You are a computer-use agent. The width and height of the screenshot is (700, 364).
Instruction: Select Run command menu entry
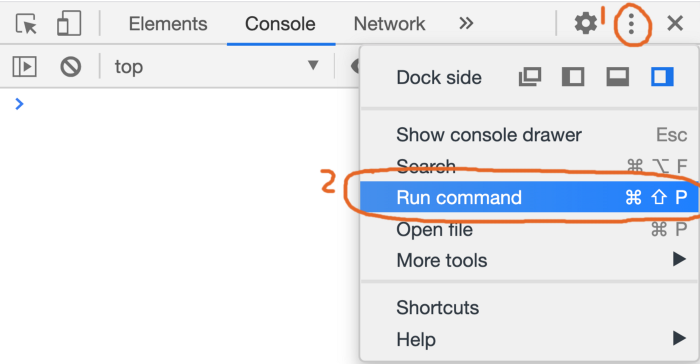pos(529,197)
